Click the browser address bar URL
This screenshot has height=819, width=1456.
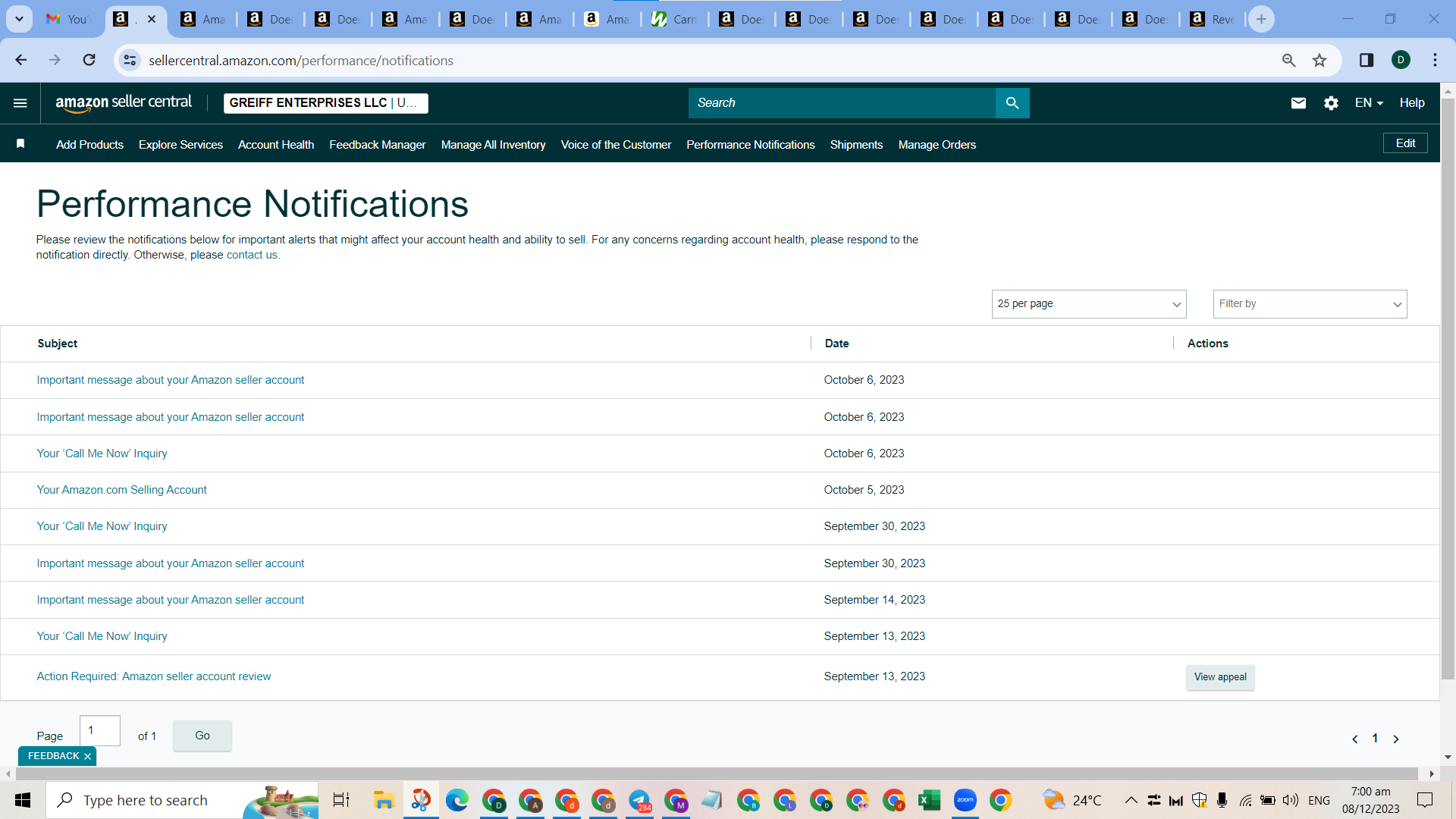point(301,61)
